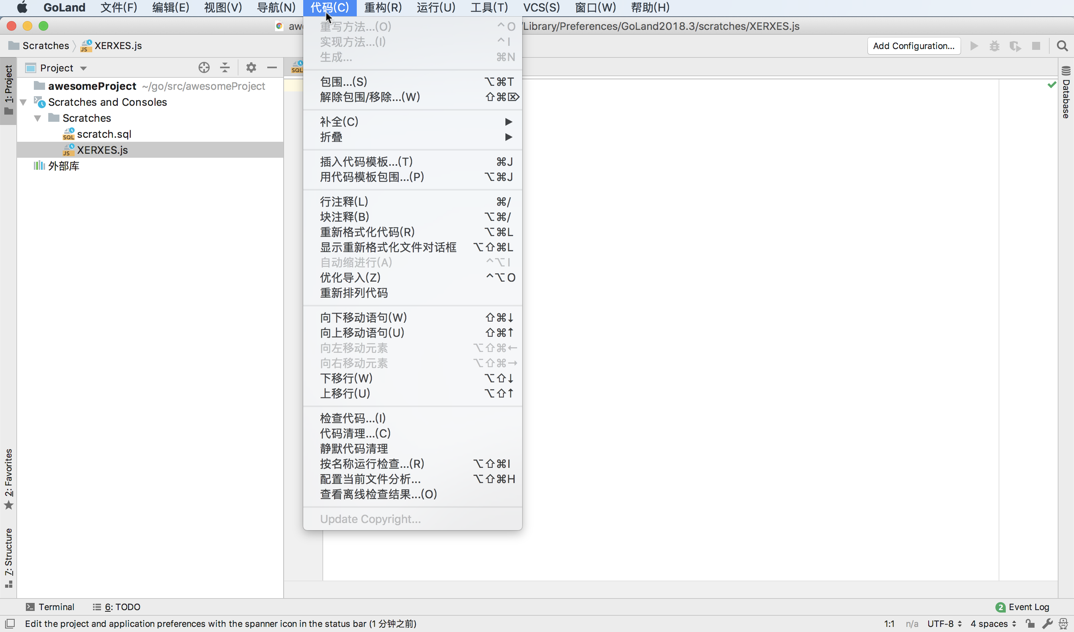Expand the 折叠 submenu
The width and height of the screenshot is (1074, 632).
[412, 137]
